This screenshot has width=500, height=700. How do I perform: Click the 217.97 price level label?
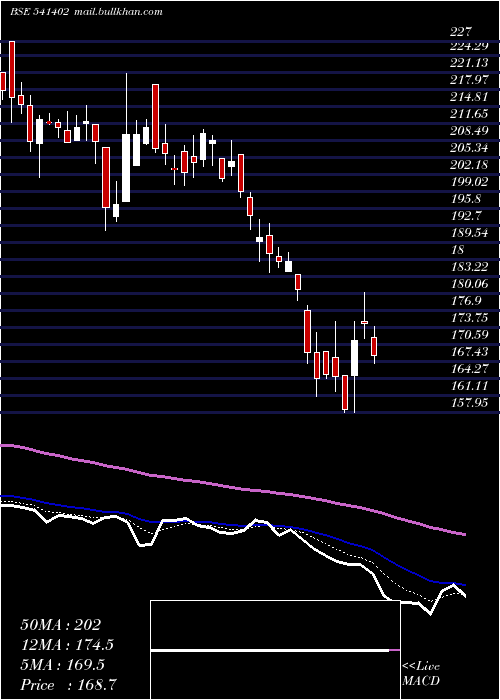[470, 79]
